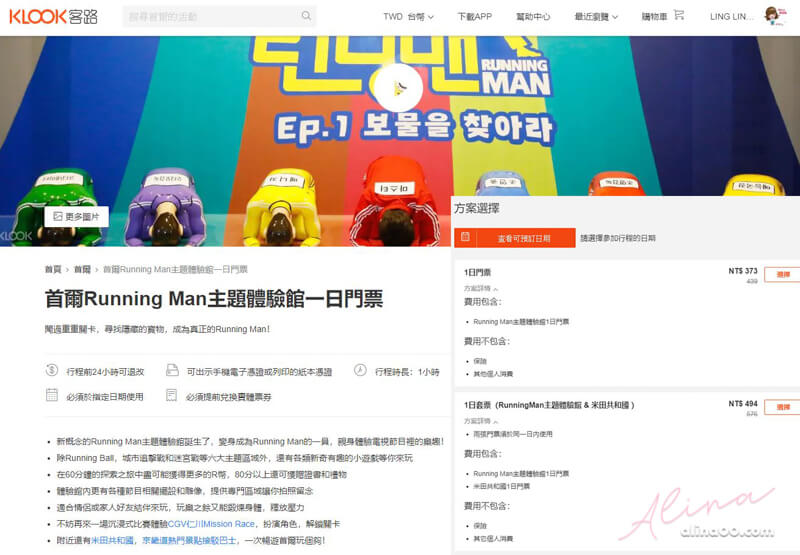Click the user avatar picture

774,16
